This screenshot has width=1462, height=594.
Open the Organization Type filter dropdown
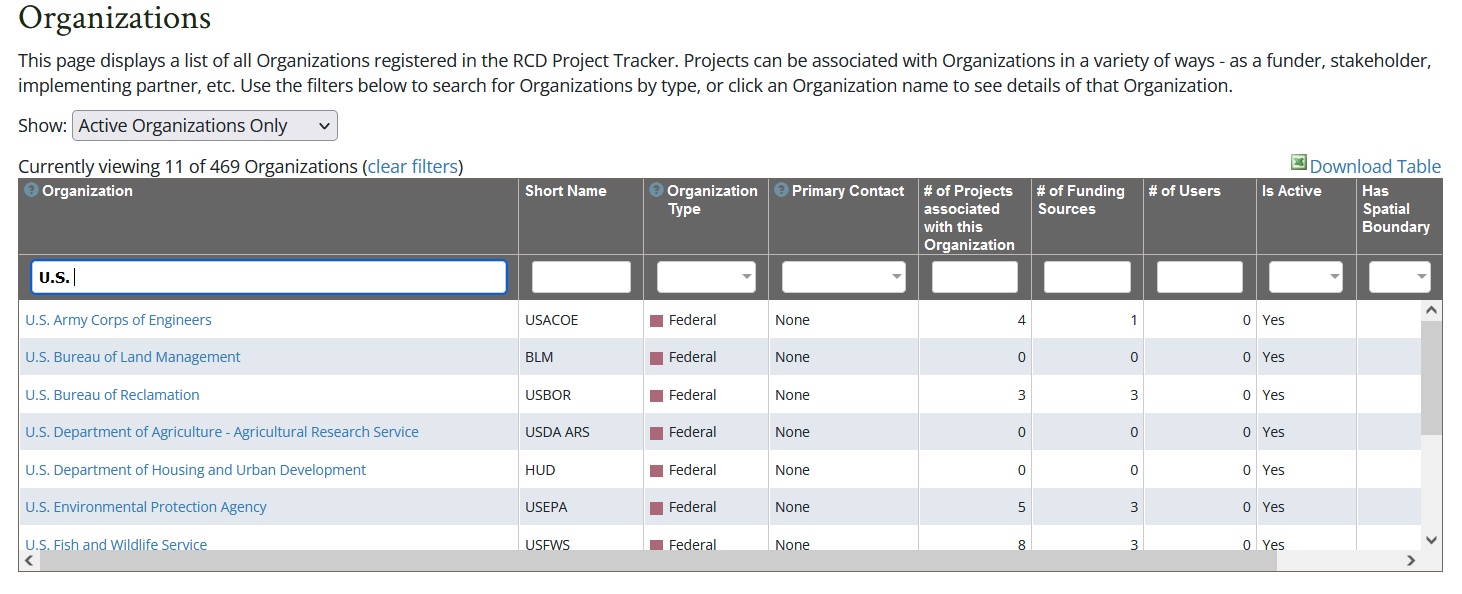tap(706, 277)
